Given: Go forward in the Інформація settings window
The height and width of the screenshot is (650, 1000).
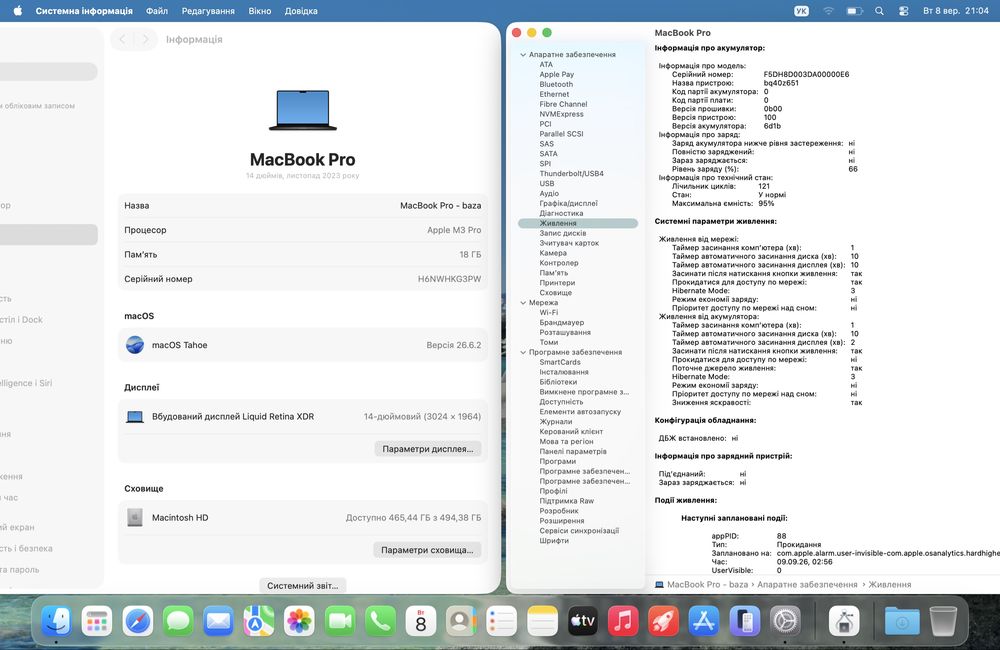Looking at the screenshot, I should [145, 40].
